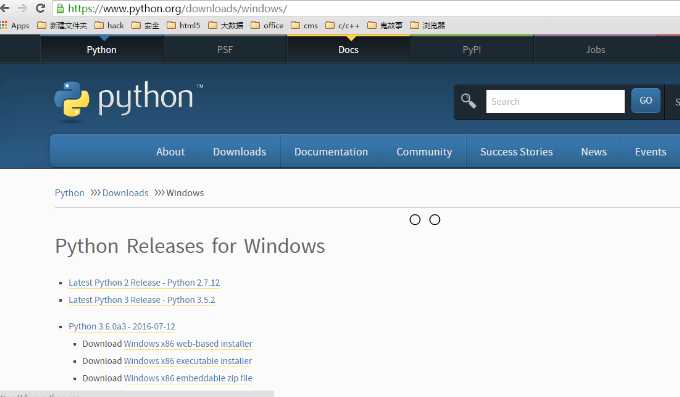Viewport: 680px width, 397px height.
Task: Click the Windows breadcrumb text
Action: [185, 193]
